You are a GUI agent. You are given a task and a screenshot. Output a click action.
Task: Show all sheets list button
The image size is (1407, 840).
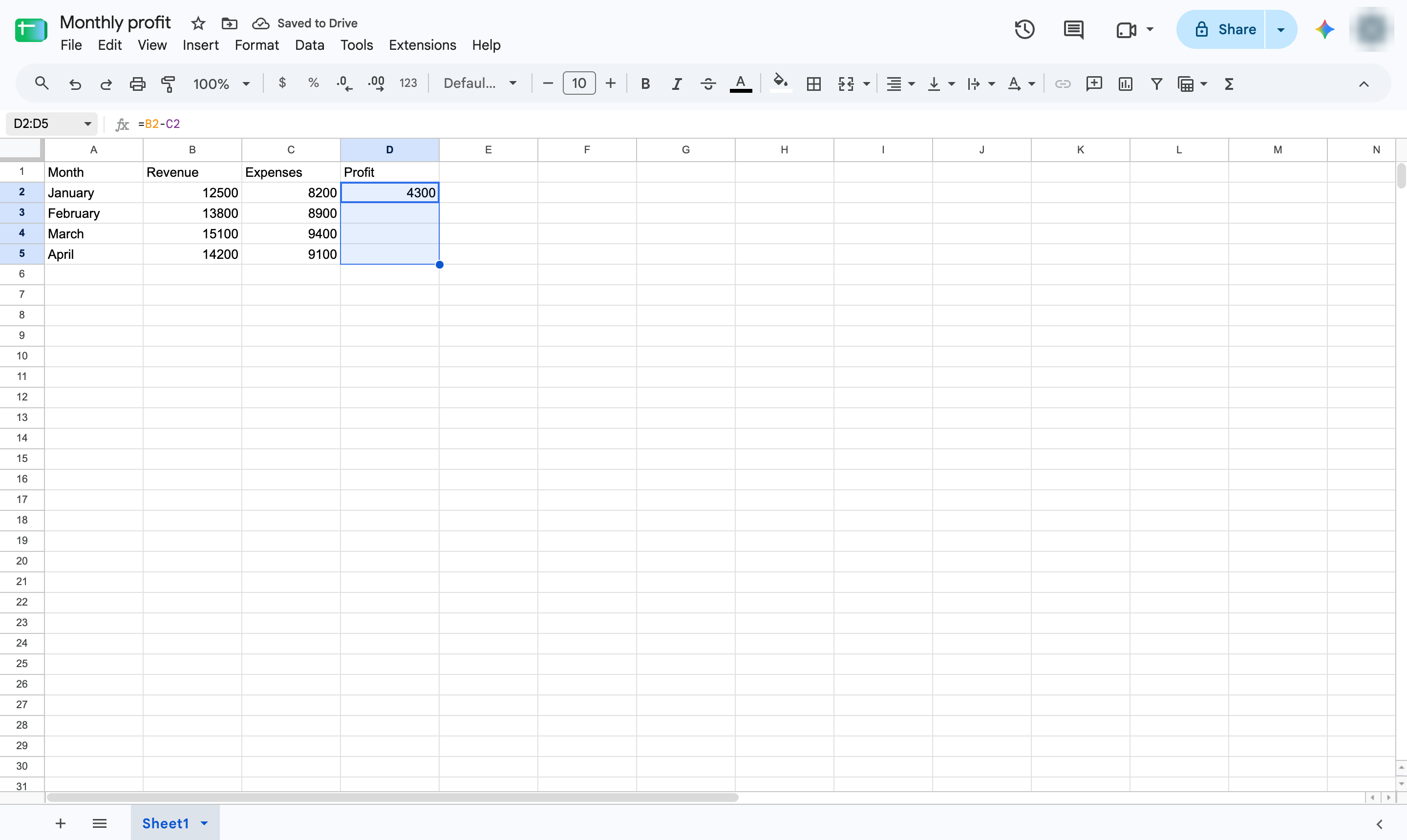[x=100, y=823]
